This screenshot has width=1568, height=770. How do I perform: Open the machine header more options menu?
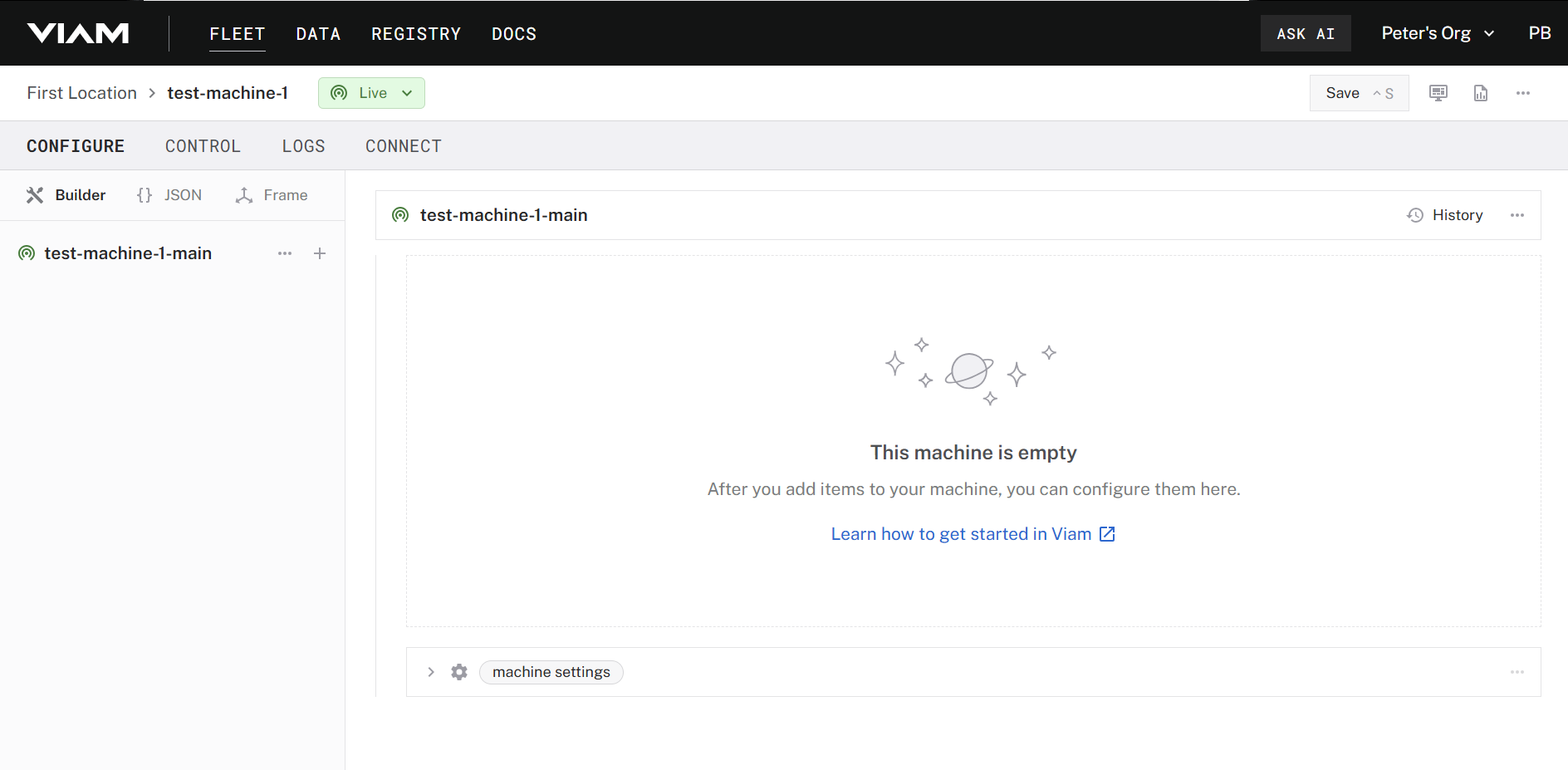point(1523,93)
